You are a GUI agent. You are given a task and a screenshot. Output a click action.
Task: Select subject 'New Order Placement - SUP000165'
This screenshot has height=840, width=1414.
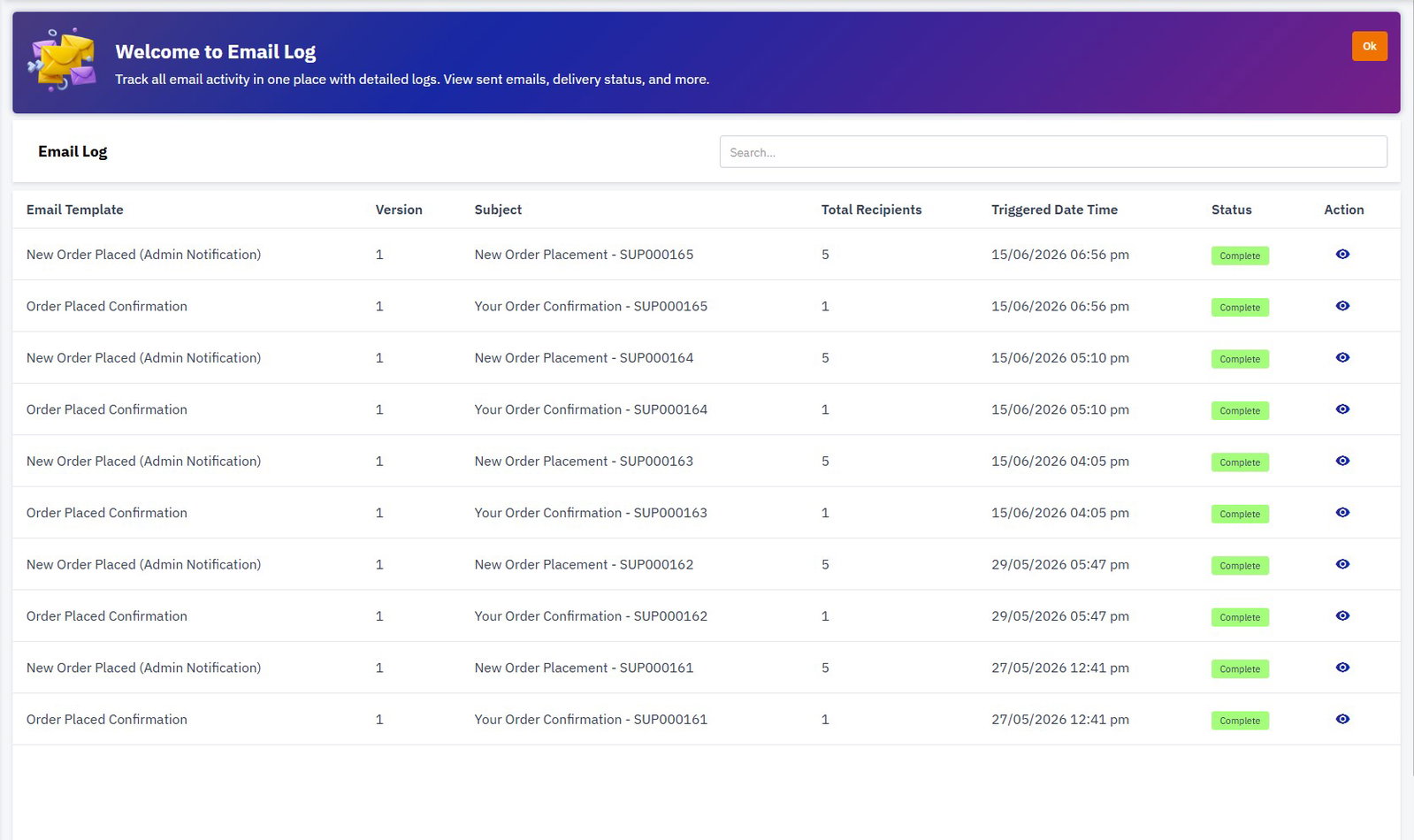[584, 255]
